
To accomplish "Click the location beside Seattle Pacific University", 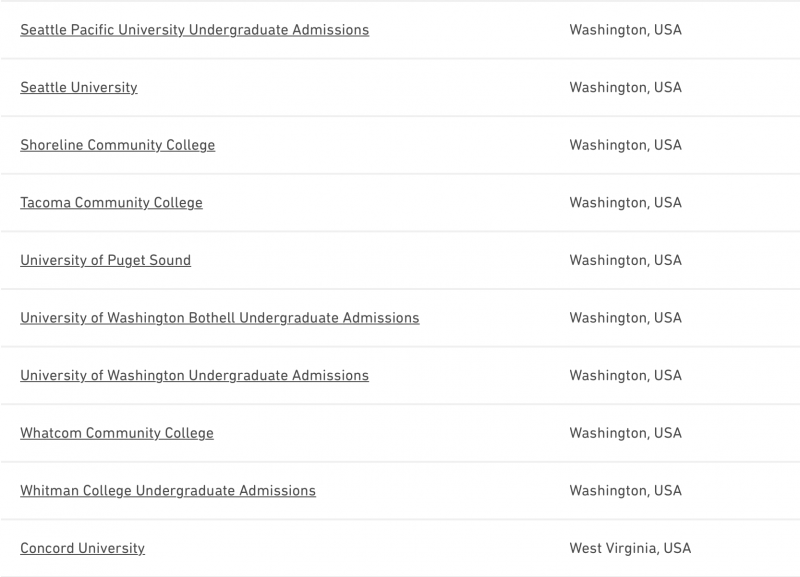I will click(x=625, y=30).
